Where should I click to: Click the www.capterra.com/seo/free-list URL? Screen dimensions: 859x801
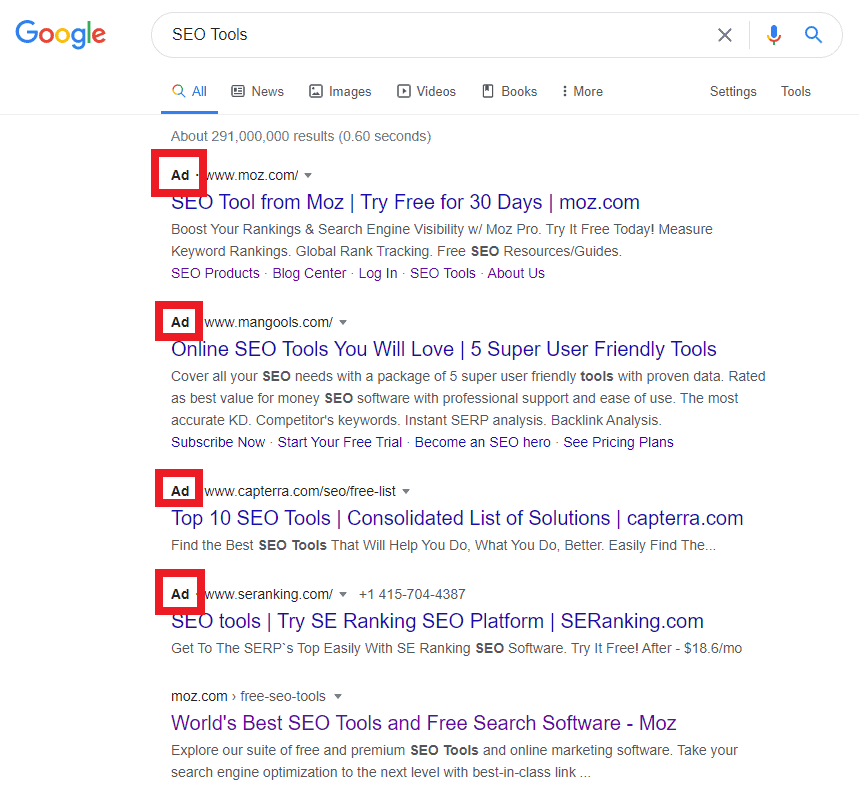pos(300,491)
